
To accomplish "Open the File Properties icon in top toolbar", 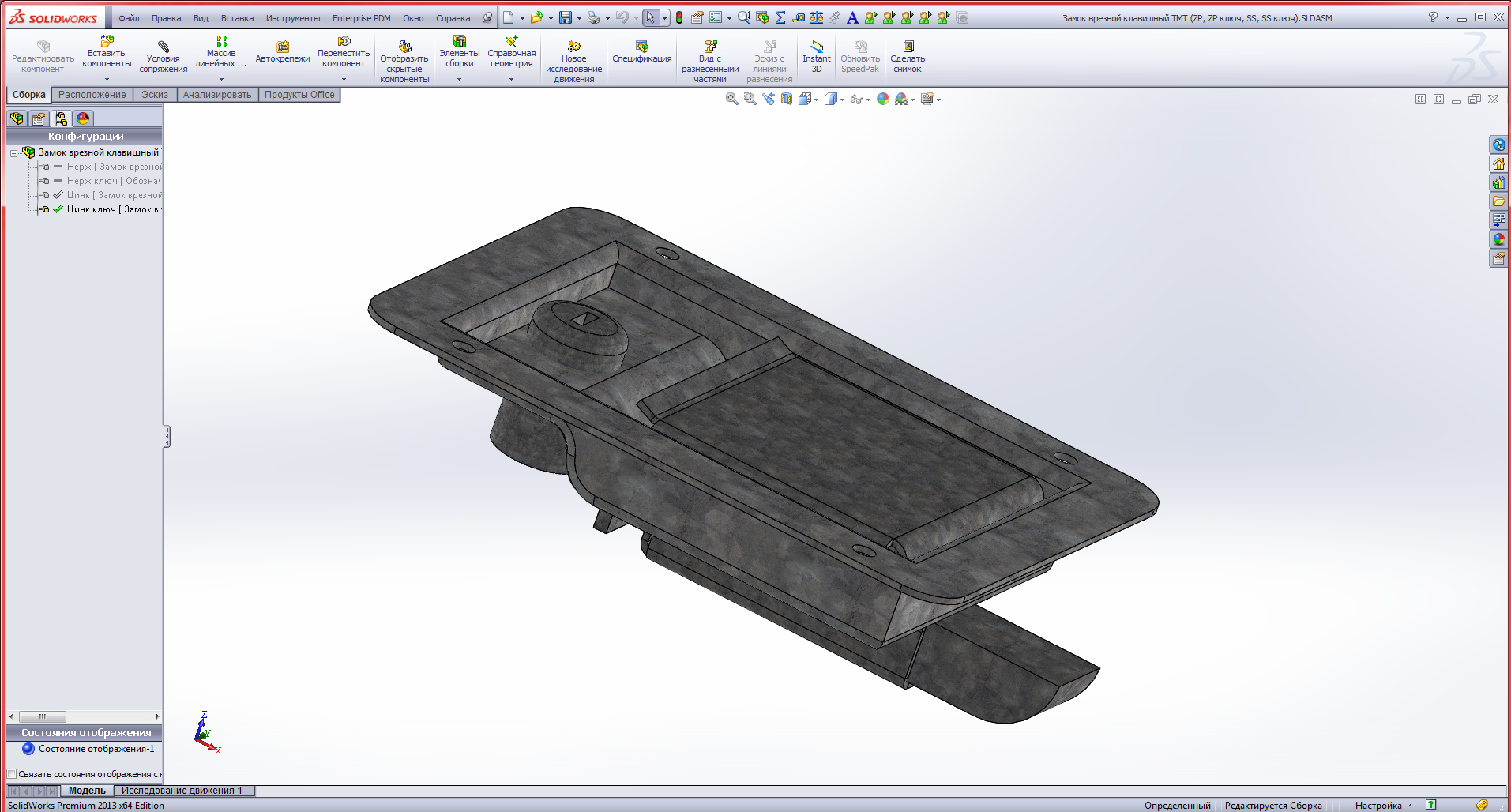I will pyautogui.click(x=697, y=17).
